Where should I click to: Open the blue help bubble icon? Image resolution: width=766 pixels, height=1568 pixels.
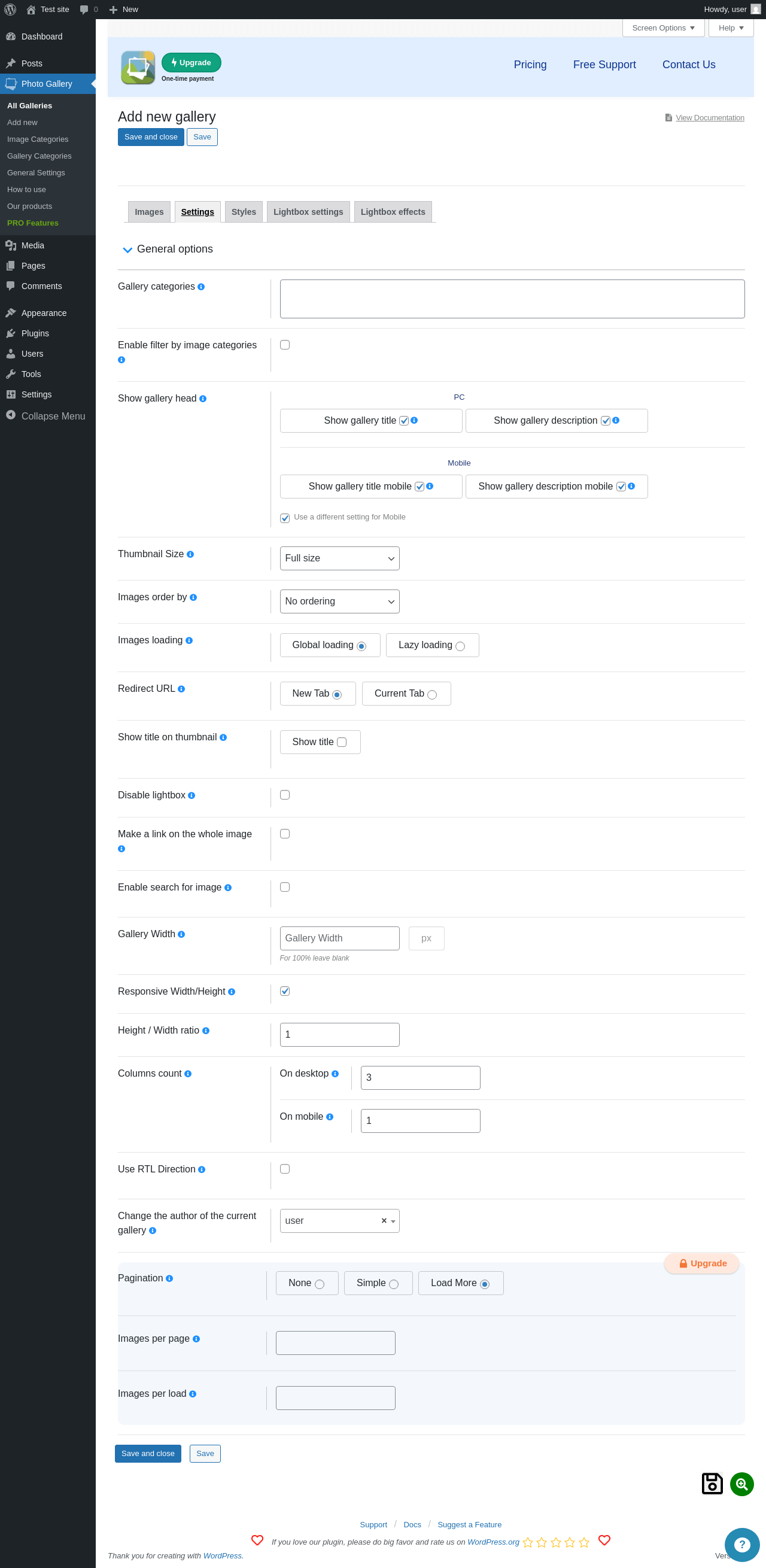click(x=741, y=1544)
